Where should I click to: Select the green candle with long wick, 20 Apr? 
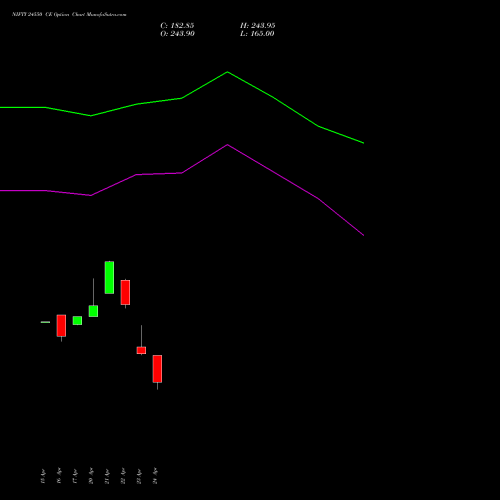93,311
